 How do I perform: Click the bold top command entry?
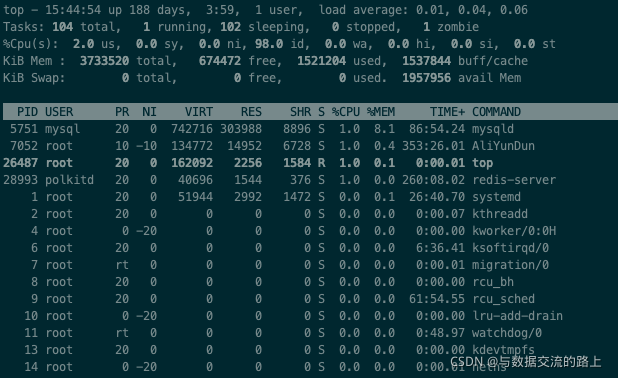483,163
